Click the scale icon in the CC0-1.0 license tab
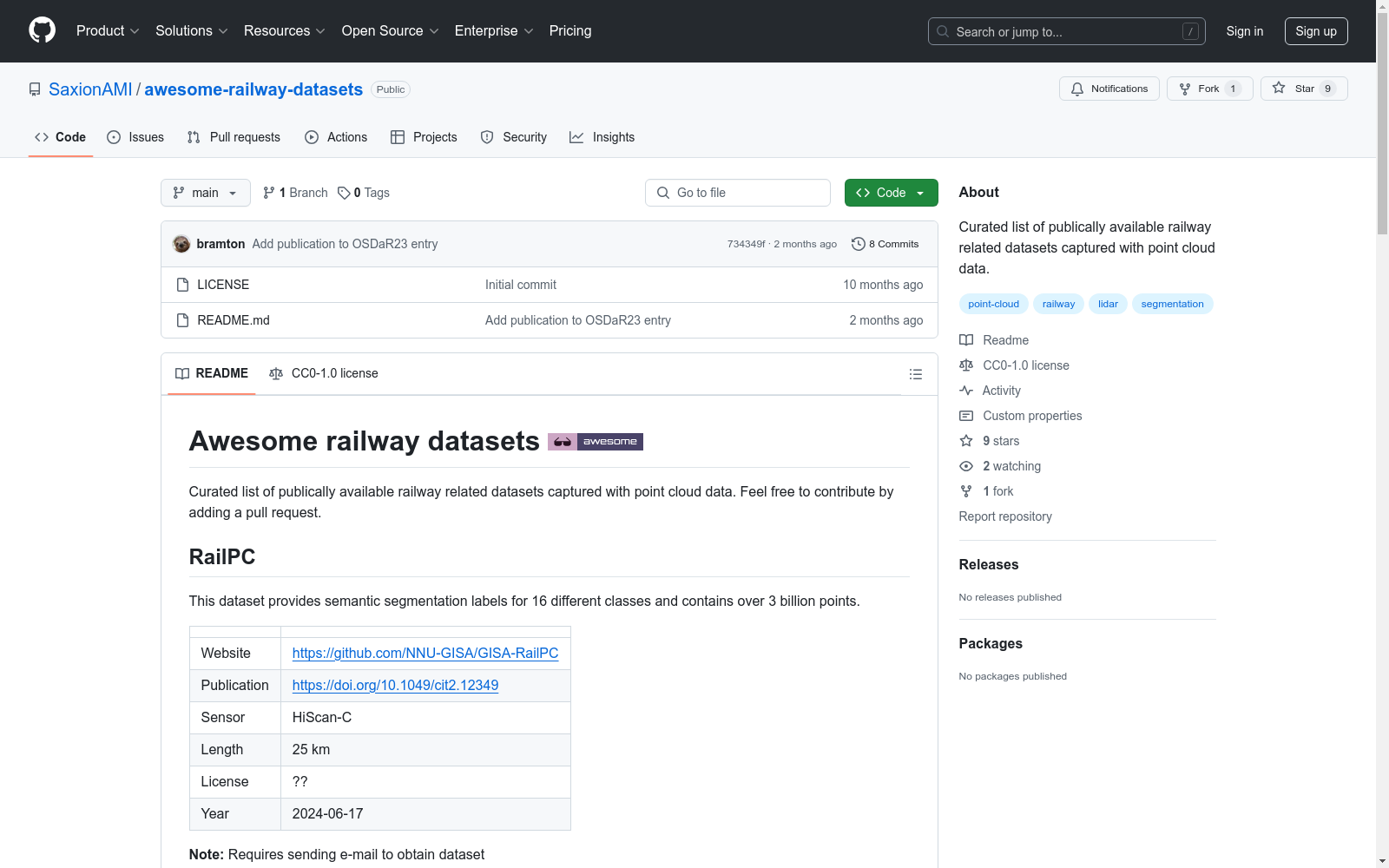The image size is (1389, 868). click(x=276, y=373)
